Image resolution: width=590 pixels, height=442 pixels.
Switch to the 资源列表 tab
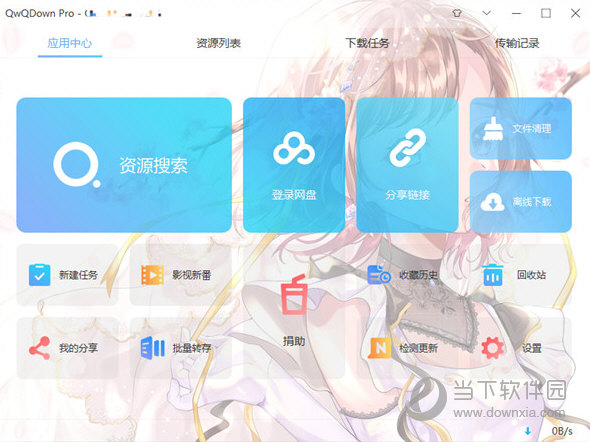coord(219,43)
